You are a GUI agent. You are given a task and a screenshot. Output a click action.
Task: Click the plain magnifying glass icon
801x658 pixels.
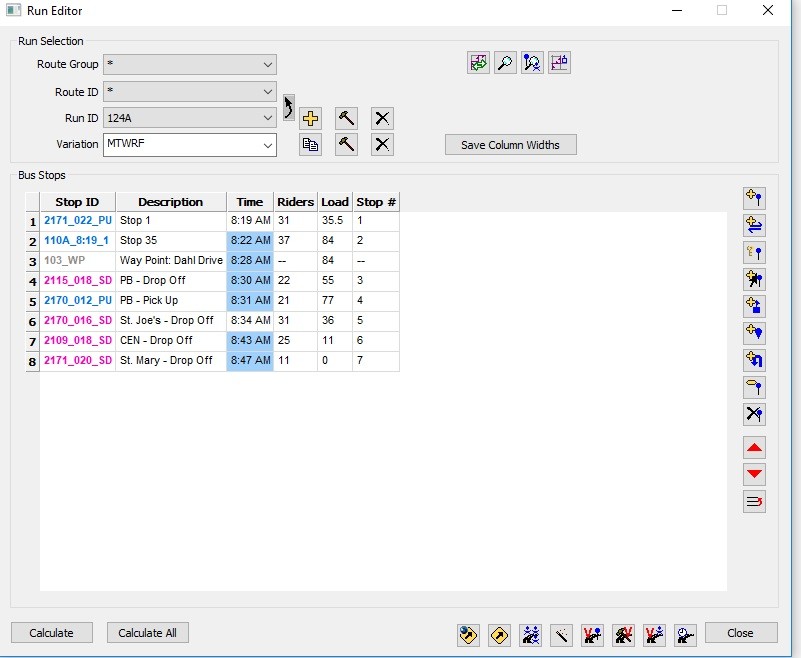(505, 63)
